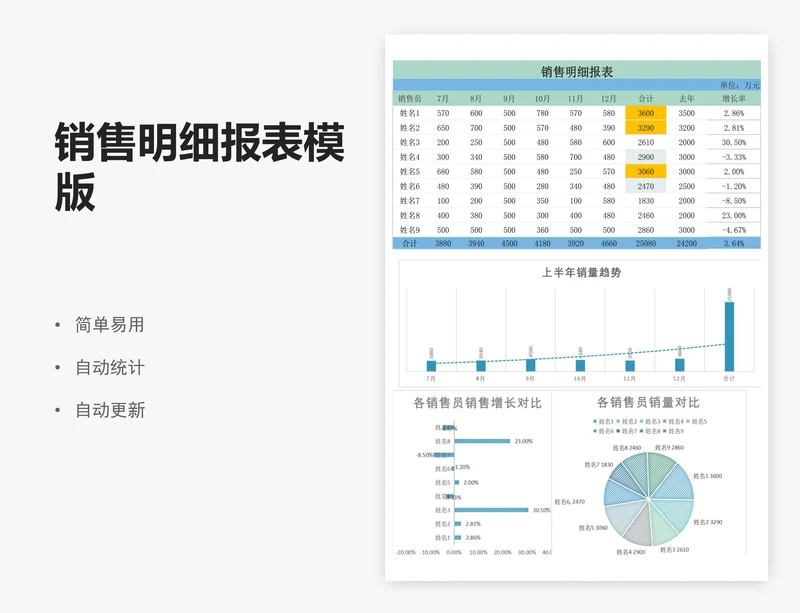The height and width of the screenshot is (613, 800).
Task: Select the 2460 total cell for 姓名8
Action: pos(645,215)
